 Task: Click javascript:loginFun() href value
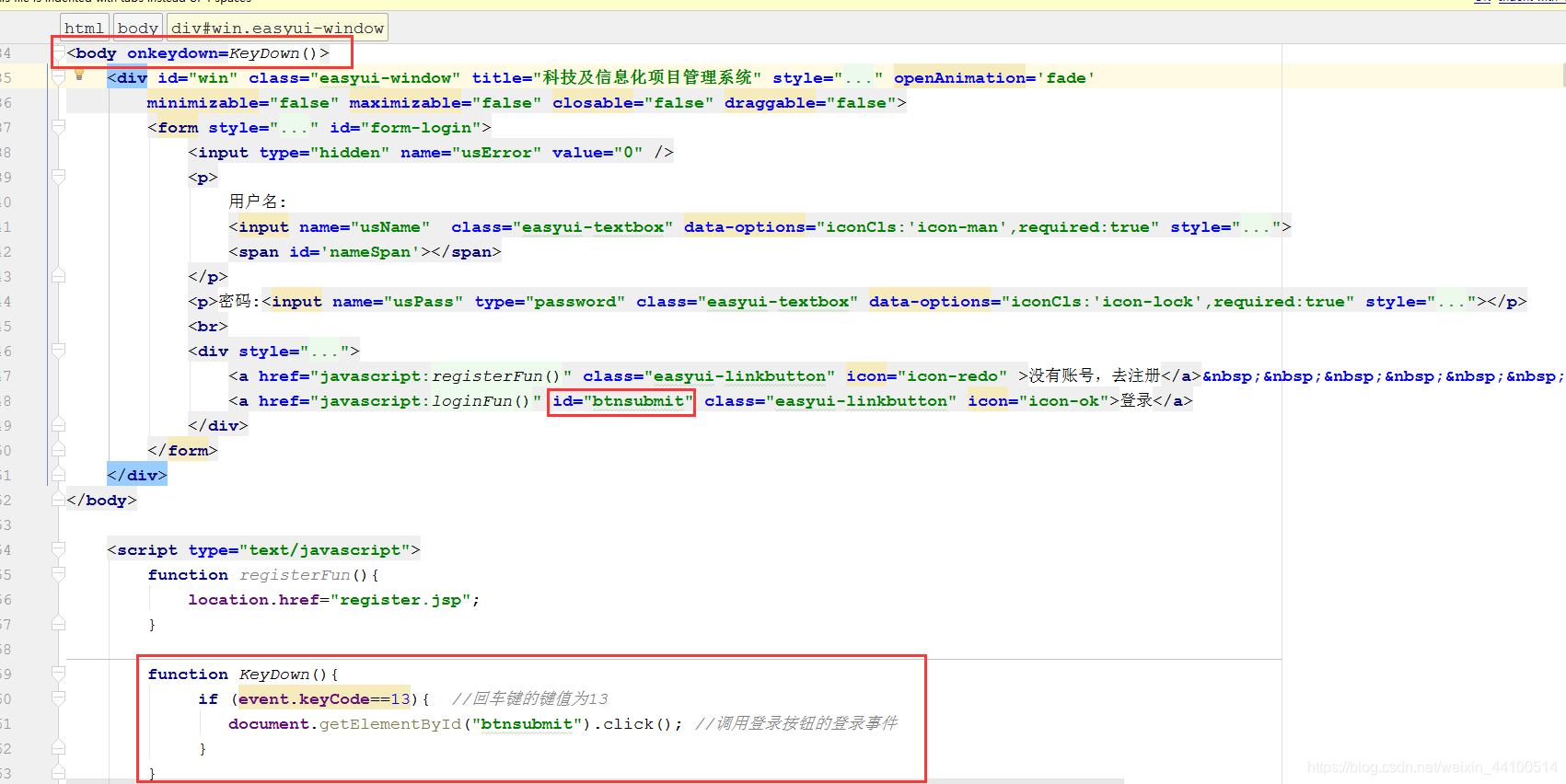pos(425,401)
